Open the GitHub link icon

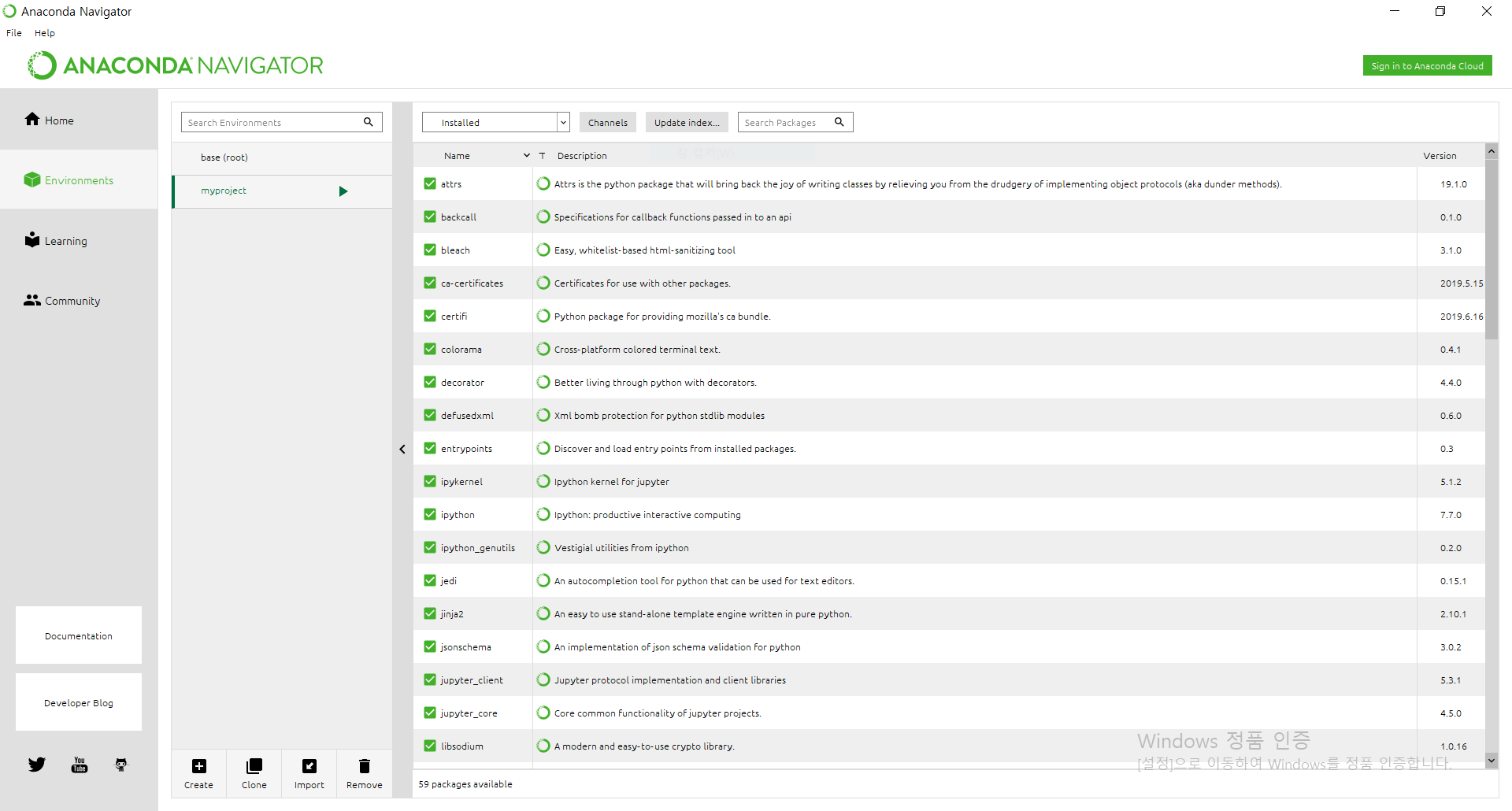121,765
